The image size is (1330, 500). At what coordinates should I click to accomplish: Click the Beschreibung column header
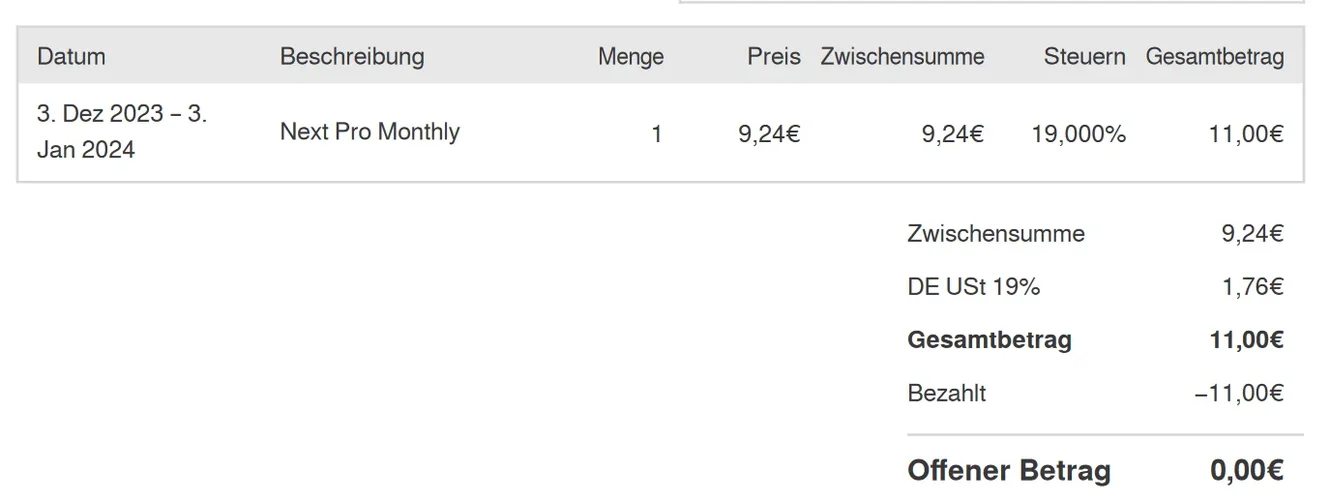point(351,56)
